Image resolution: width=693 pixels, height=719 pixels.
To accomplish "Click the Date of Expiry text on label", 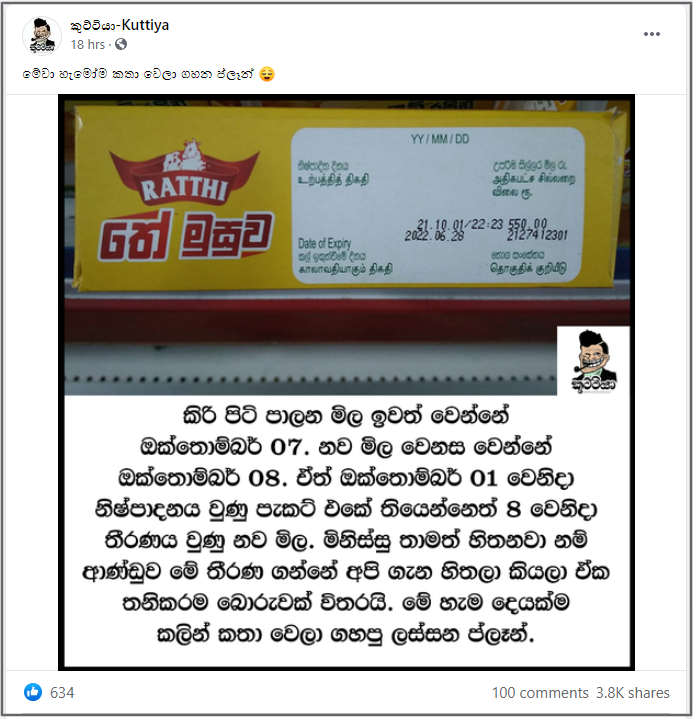I will click(x=324, y=243).
